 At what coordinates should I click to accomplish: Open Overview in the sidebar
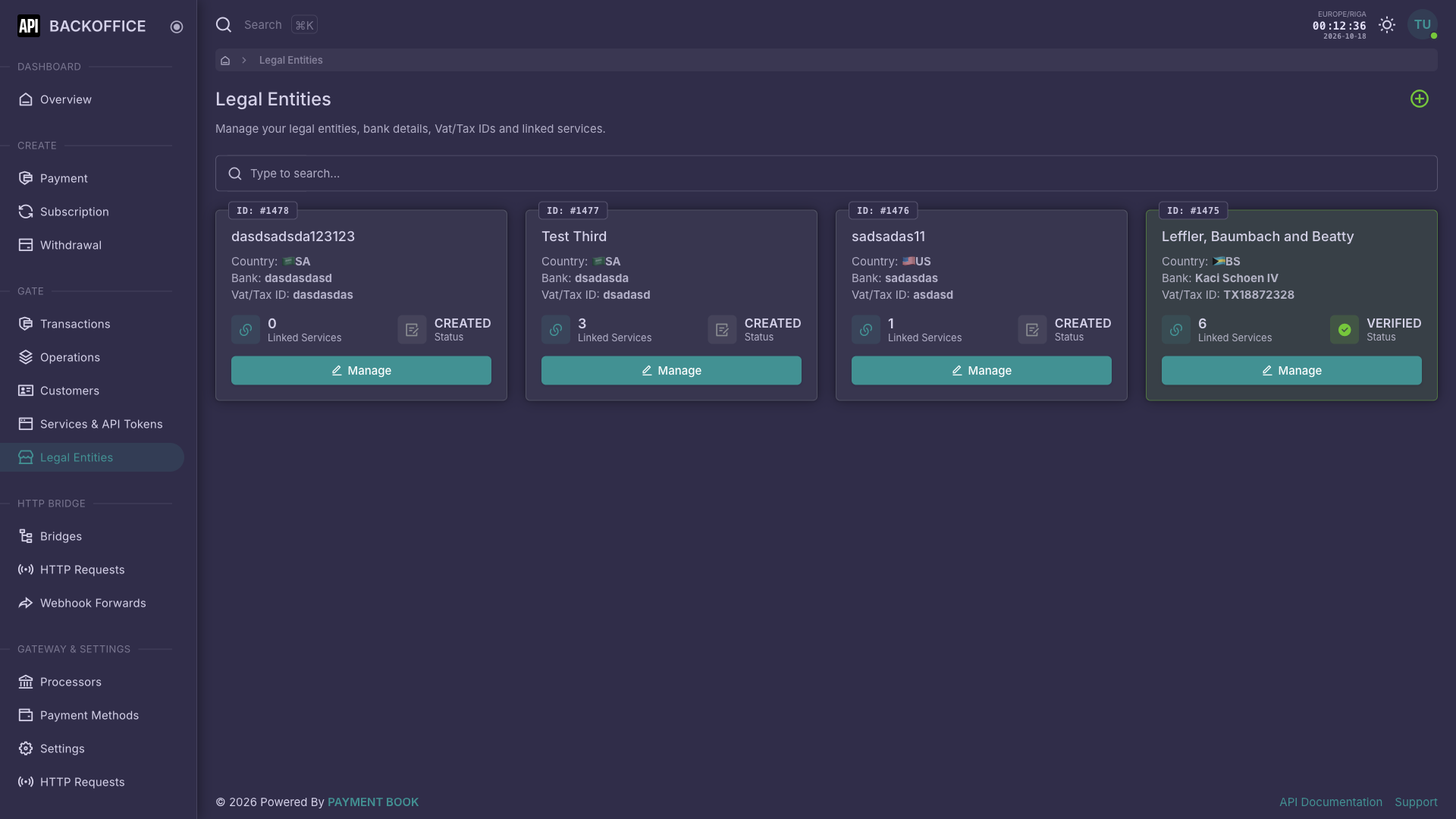click(x=92, y=99)
